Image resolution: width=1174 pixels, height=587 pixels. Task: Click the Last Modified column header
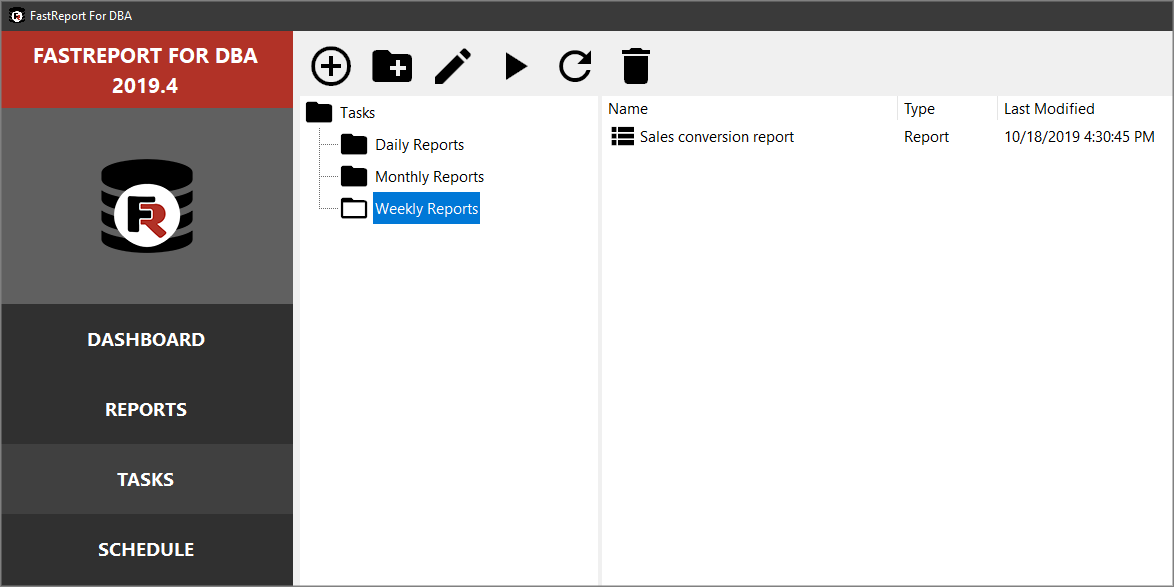(1049, 108)
